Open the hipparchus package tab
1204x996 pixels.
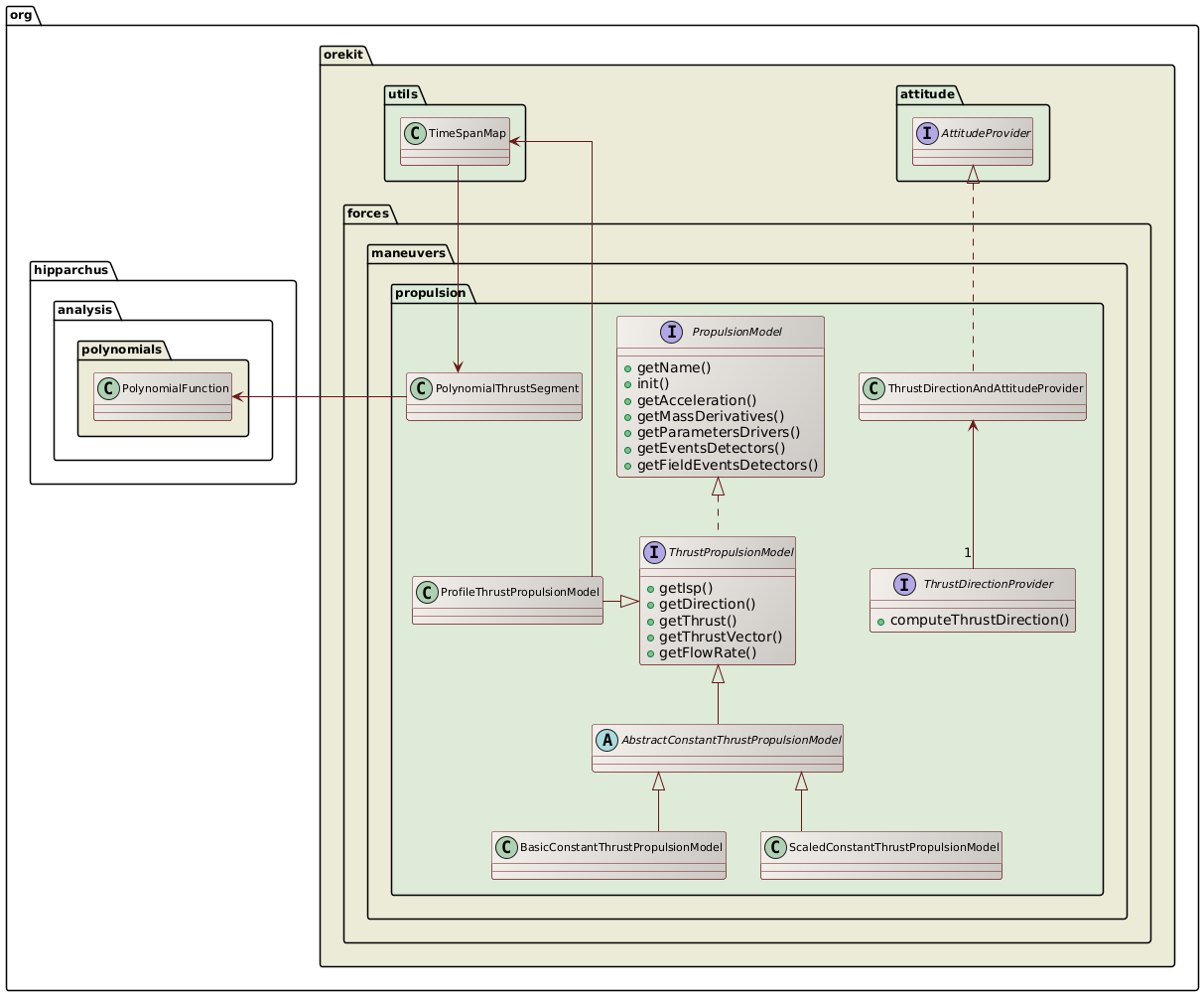point(69,269)
